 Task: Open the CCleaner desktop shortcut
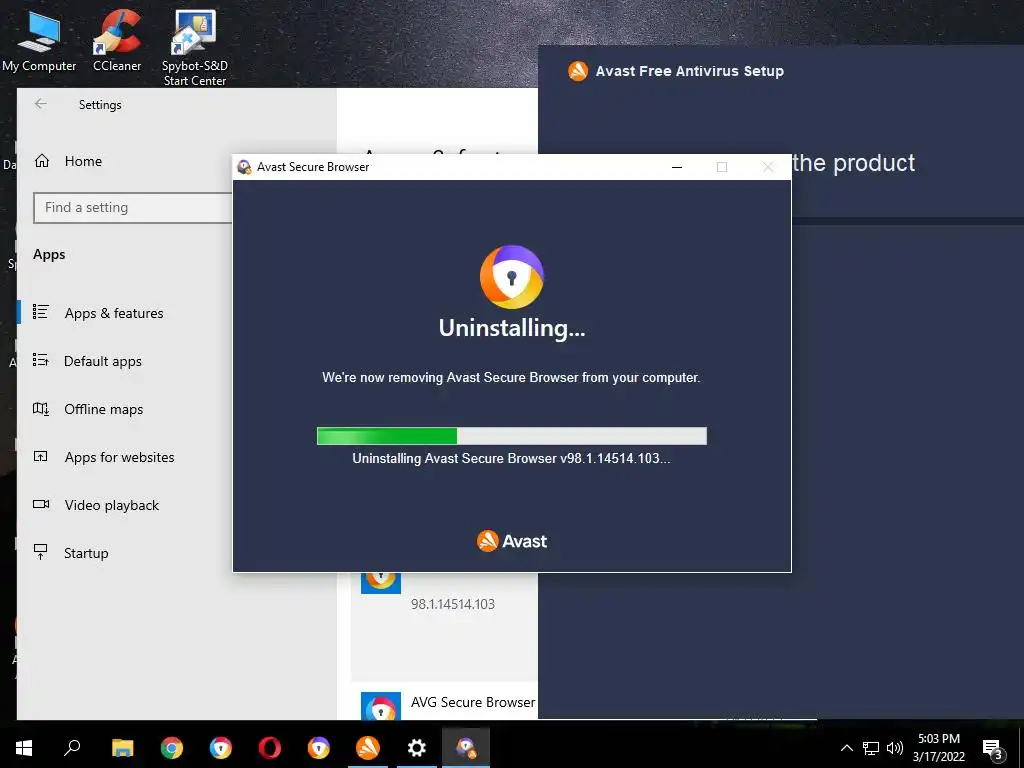tap(117, 39)
